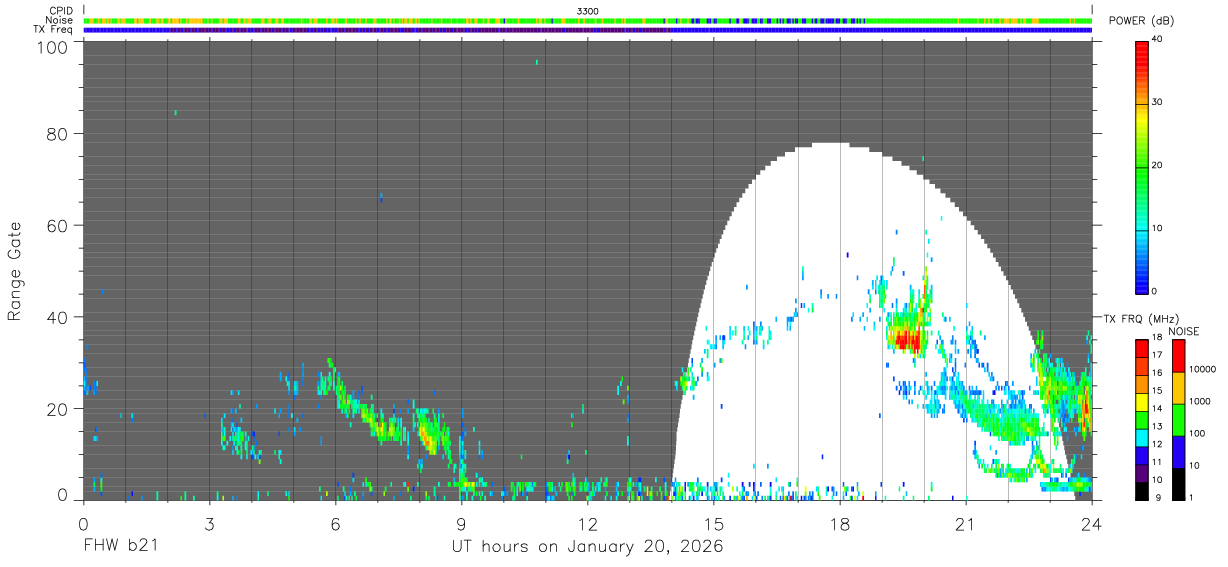The height and width of the screenshot is (567, 1228).
Task: Click the 'CPID' label
Action: pyautogui.click(x=60, y=11)
